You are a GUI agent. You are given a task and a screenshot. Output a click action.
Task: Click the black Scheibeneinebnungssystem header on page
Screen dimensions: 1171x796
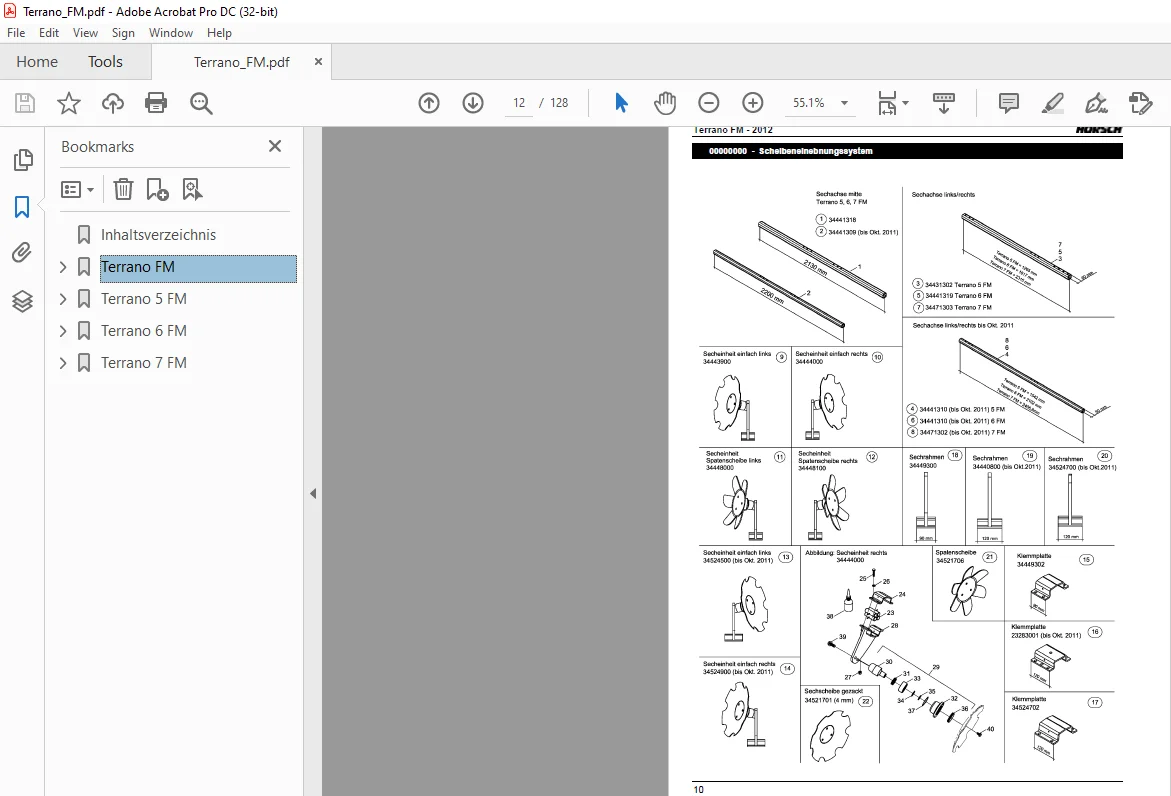click(907, 151)
